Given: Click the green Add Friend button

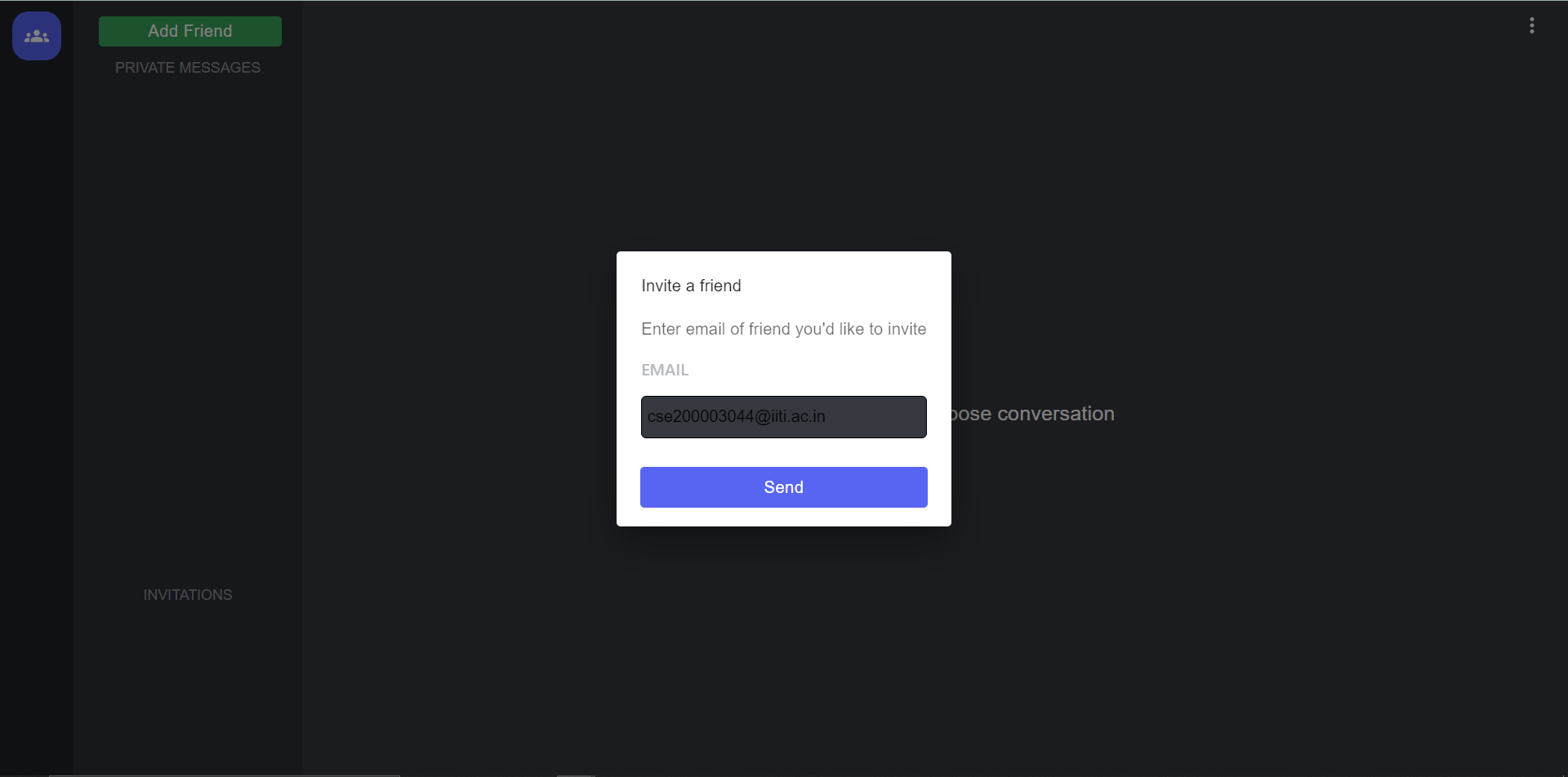Looking at the screenshot, I should click(x=190, y=31).
